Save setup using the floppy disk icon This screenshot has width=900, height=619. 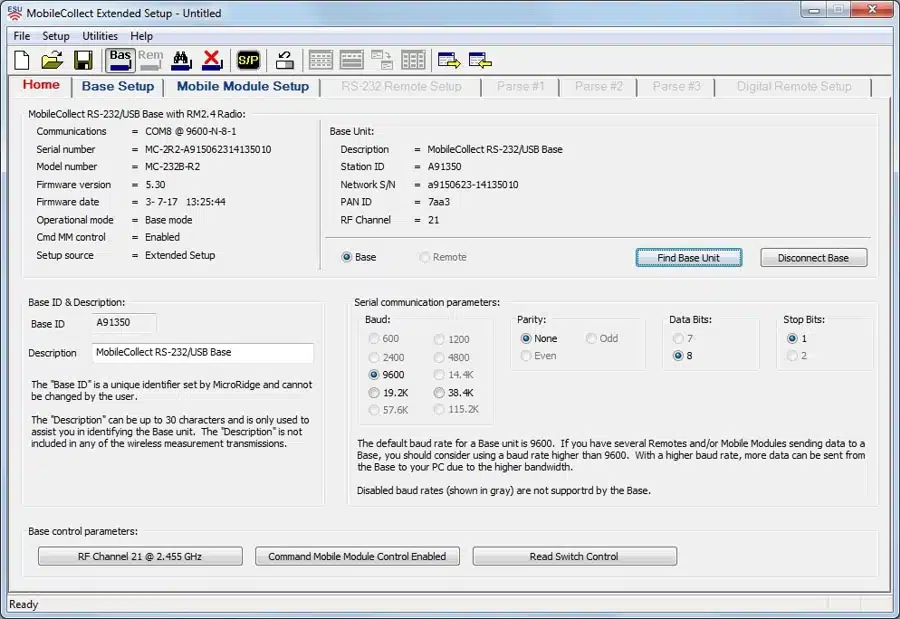pos(83,60)
